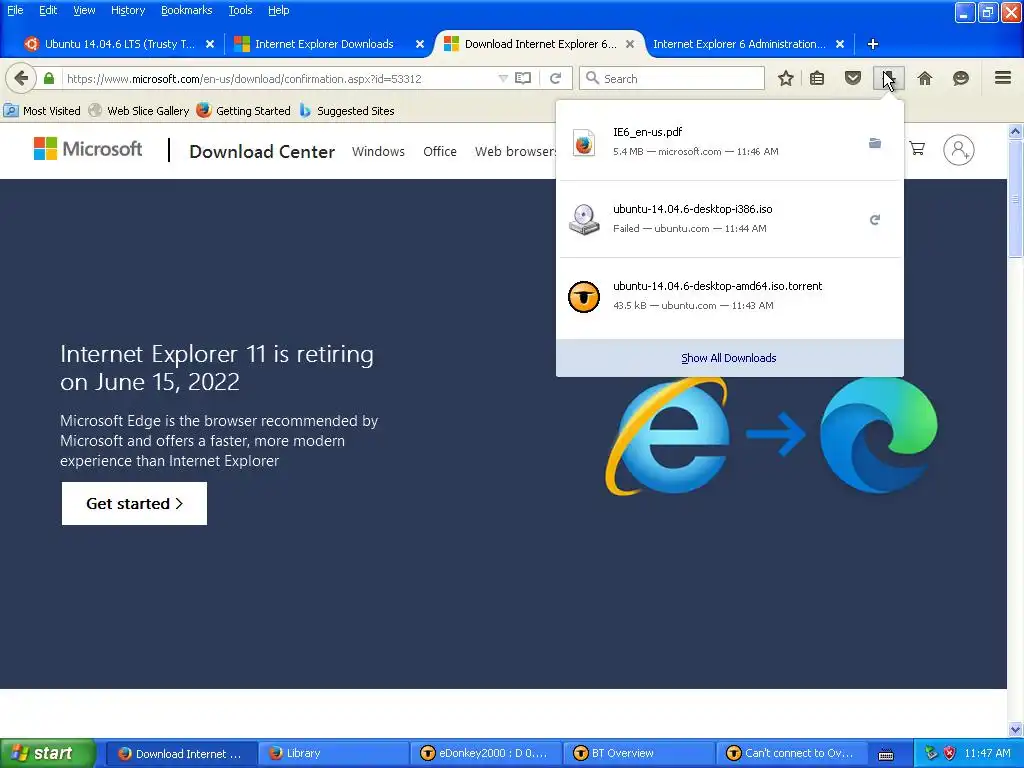This screenshot has height=768, width=1024.
Task: Open Web Slice Gallery bookmark
Action: pyautogui.click(x=139, y=111)
